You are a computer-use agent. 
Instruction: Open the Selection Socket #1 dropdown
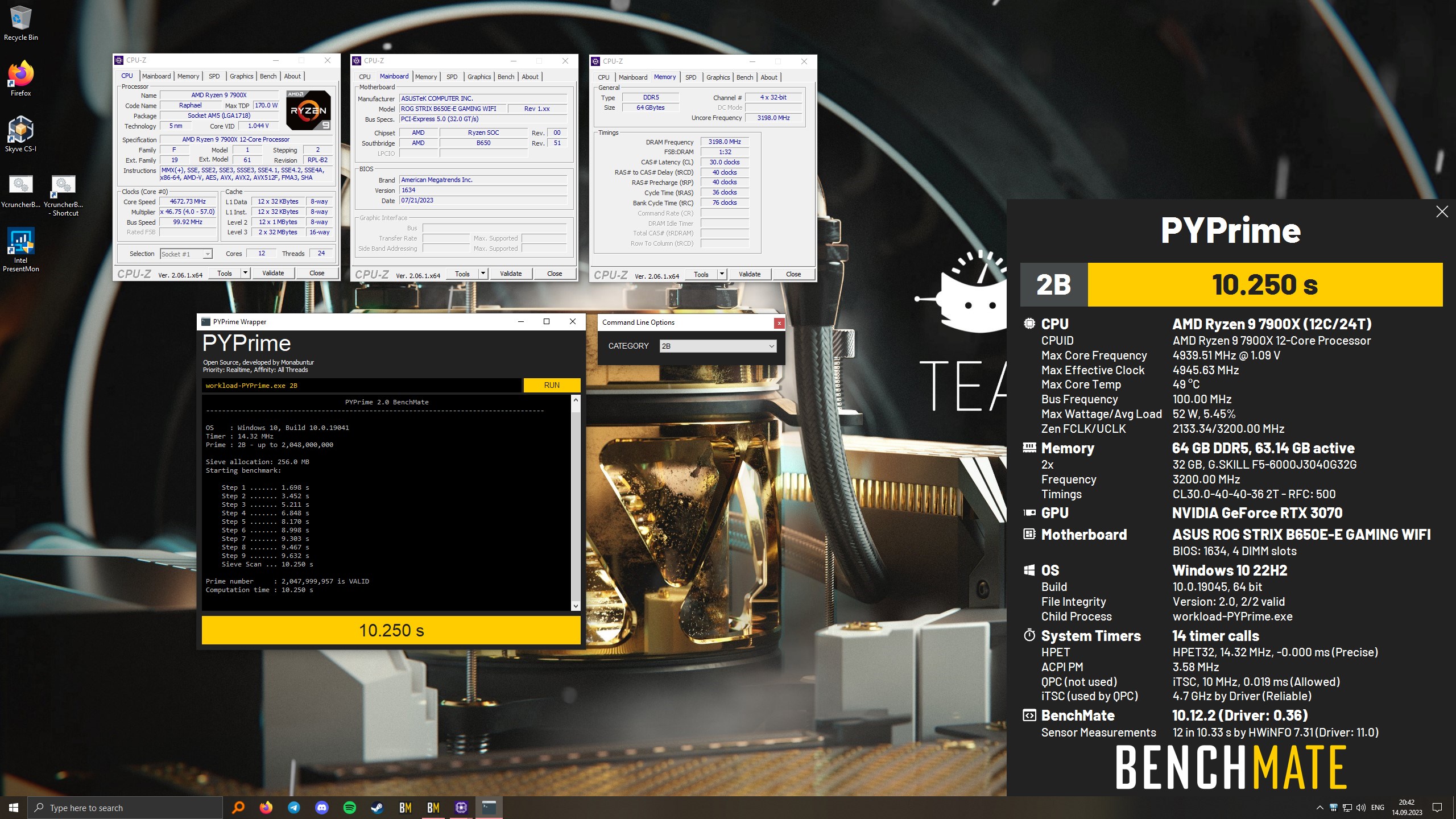(187, 254)
